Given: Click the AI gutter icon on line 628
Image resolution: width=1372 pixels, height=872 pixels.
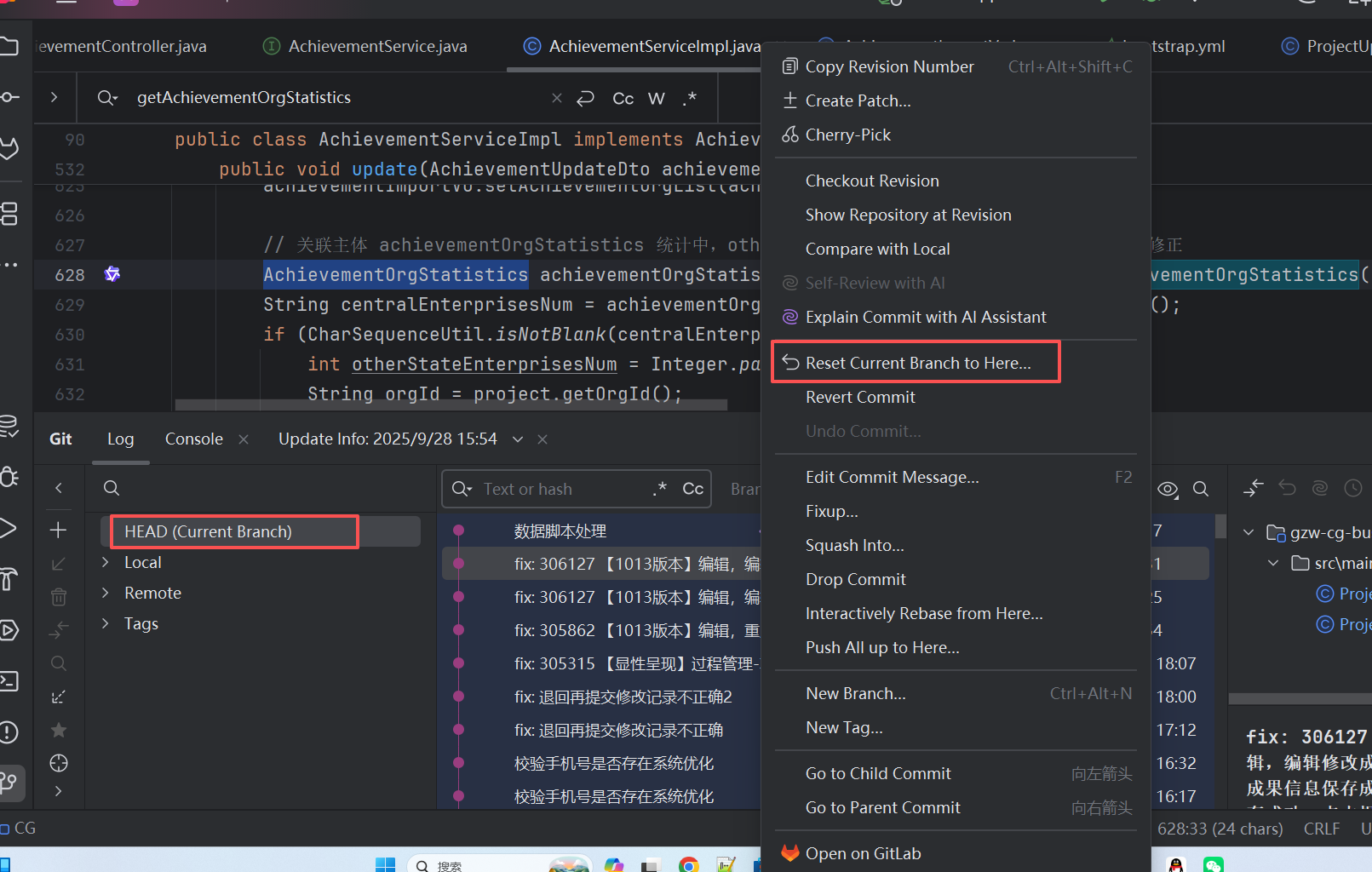Looking at the screenshot, I should (112, 274).
